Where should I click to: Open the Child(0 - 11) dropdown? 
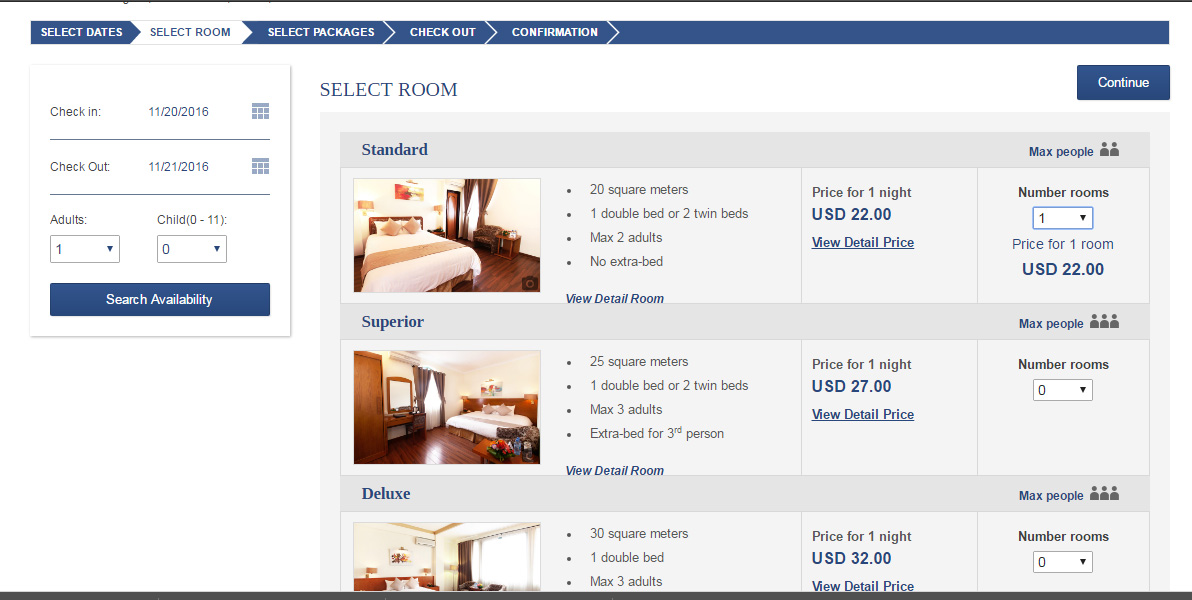click(x=191, y=249)
